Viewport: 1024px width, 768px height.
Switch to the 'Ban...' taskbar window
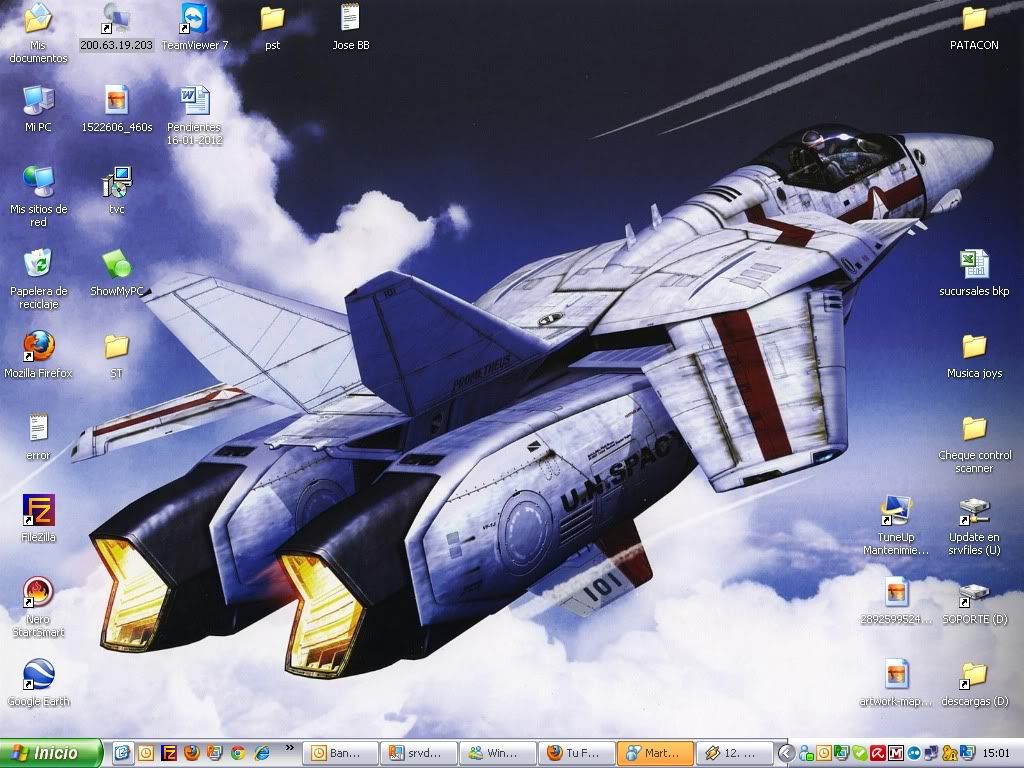342,753
